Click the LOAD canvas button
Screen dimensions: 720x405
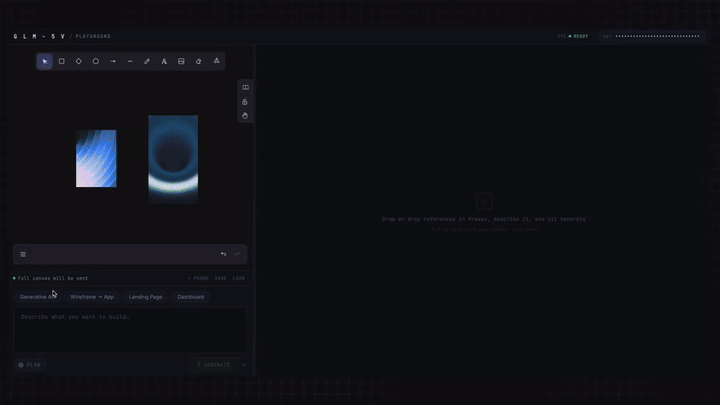pyautogui.click(x=239, y=278)
